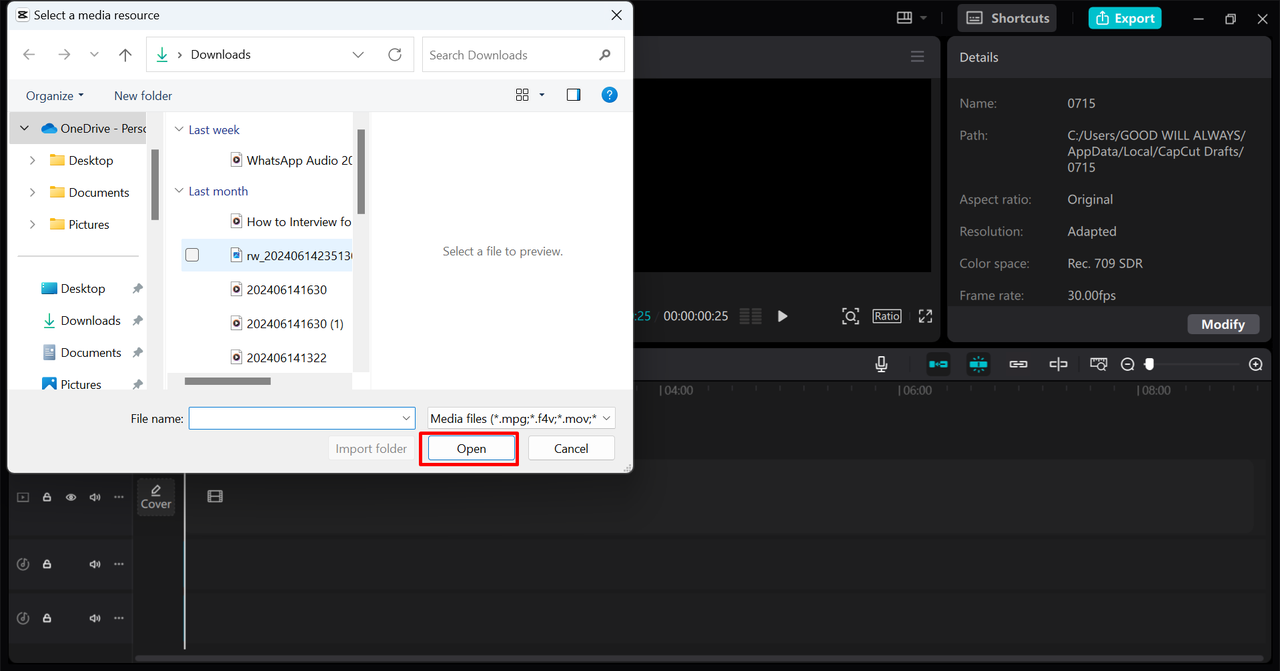Click the layout icon next to Shortcuts
Viewport: 1280px width, 671px height.
(905, 18)
